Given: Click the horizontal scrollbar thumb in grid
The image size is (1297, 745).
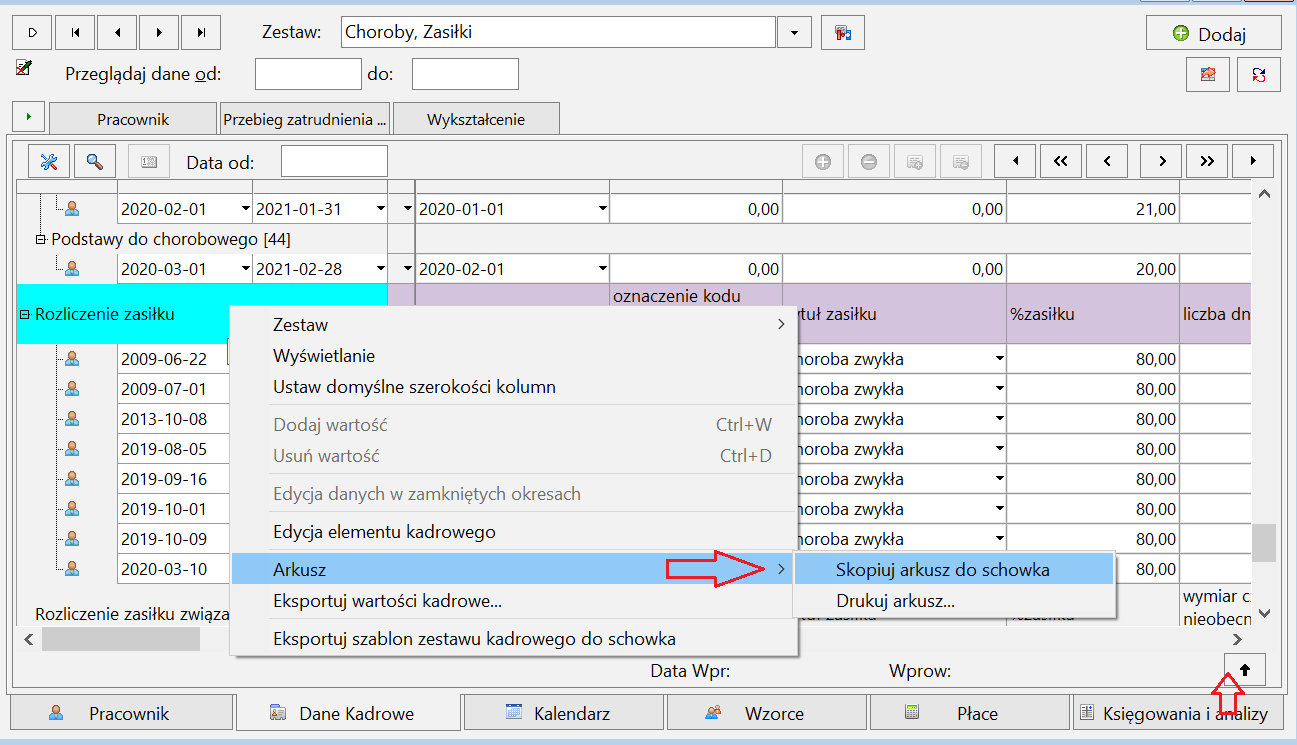Looking at the screenshot, I should 121,639.
